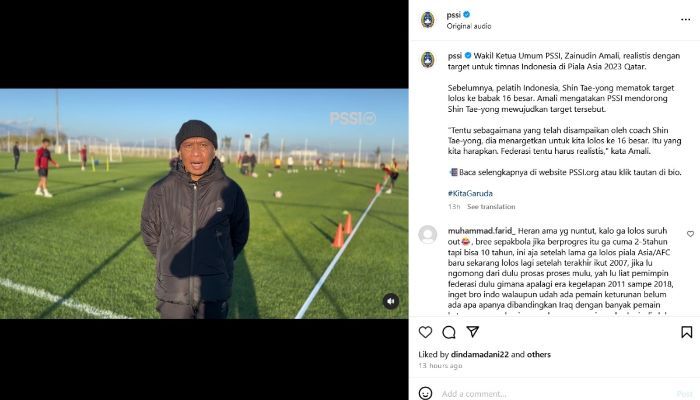Open the three-dot more options menu
This screenshot has width=700, height=400.
click(686, 20)
